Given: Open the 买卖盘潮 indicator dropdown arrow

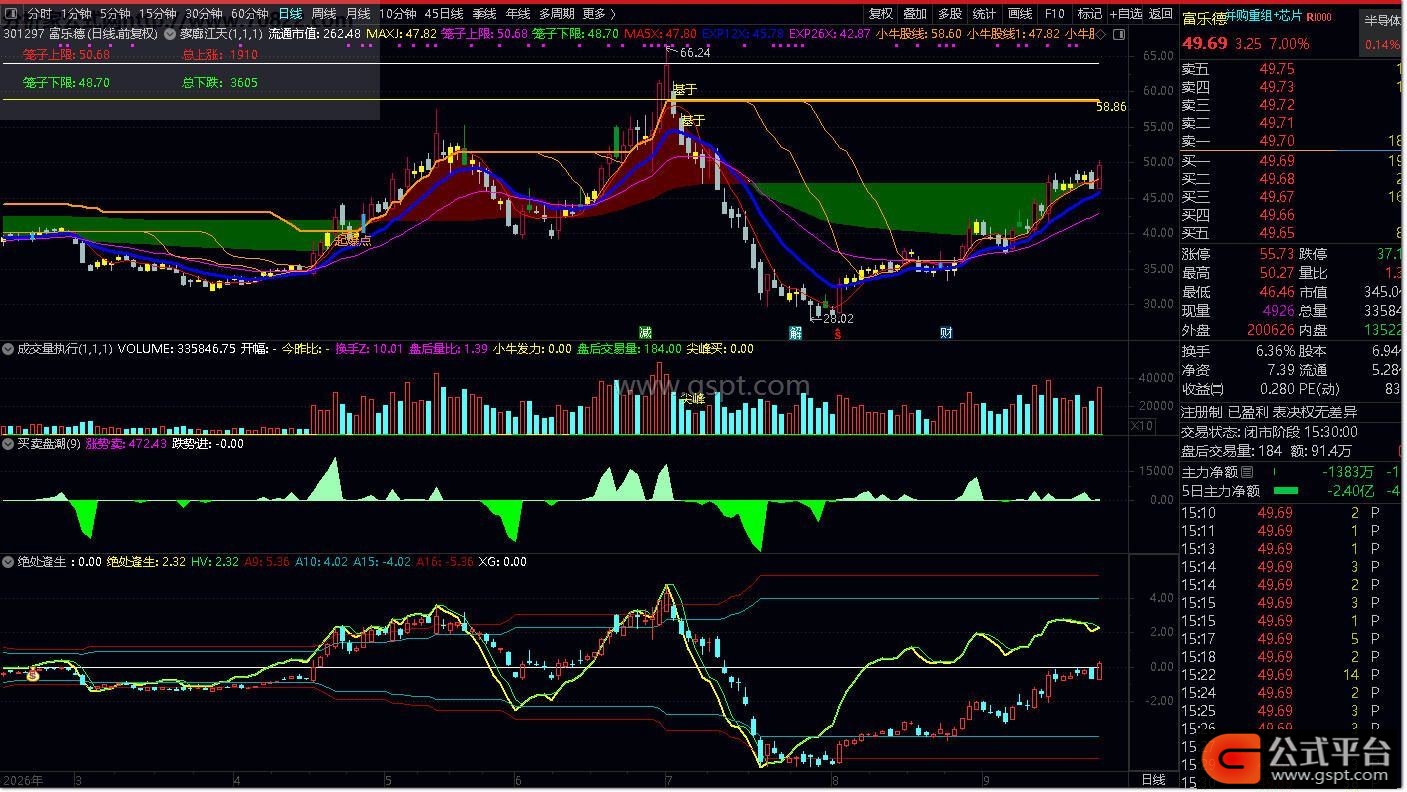Looking at the screenshot, I should coord(9,443).
